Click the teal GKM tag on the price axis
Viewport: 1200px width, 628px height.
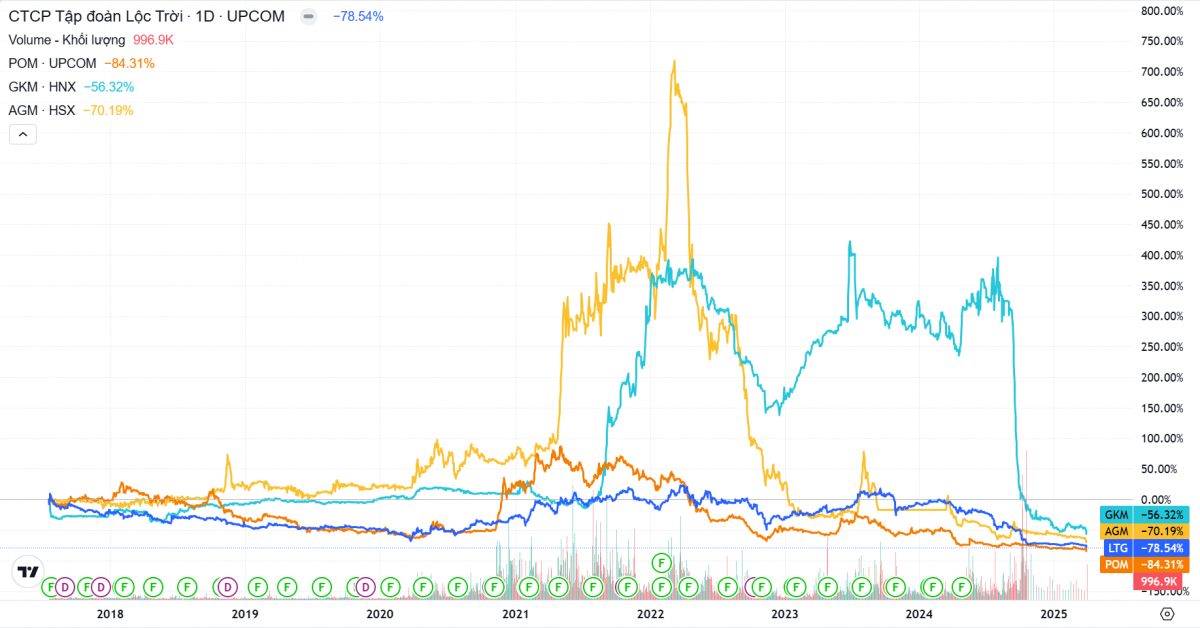[1116, 515]
